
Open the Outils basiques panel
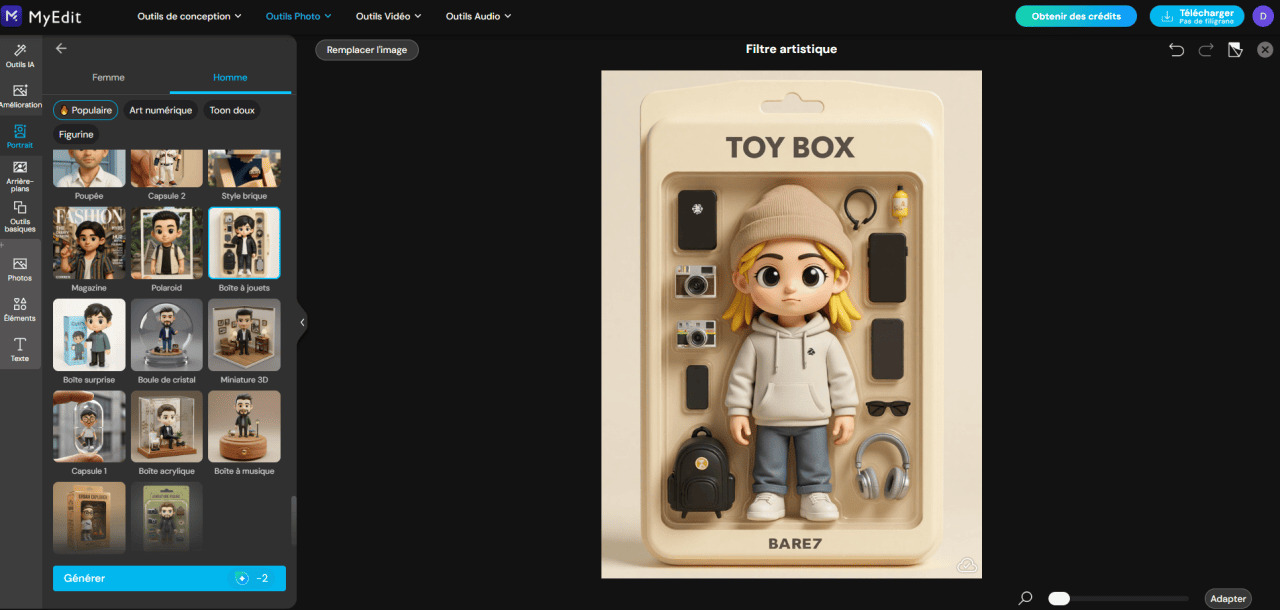click(20, 217)
